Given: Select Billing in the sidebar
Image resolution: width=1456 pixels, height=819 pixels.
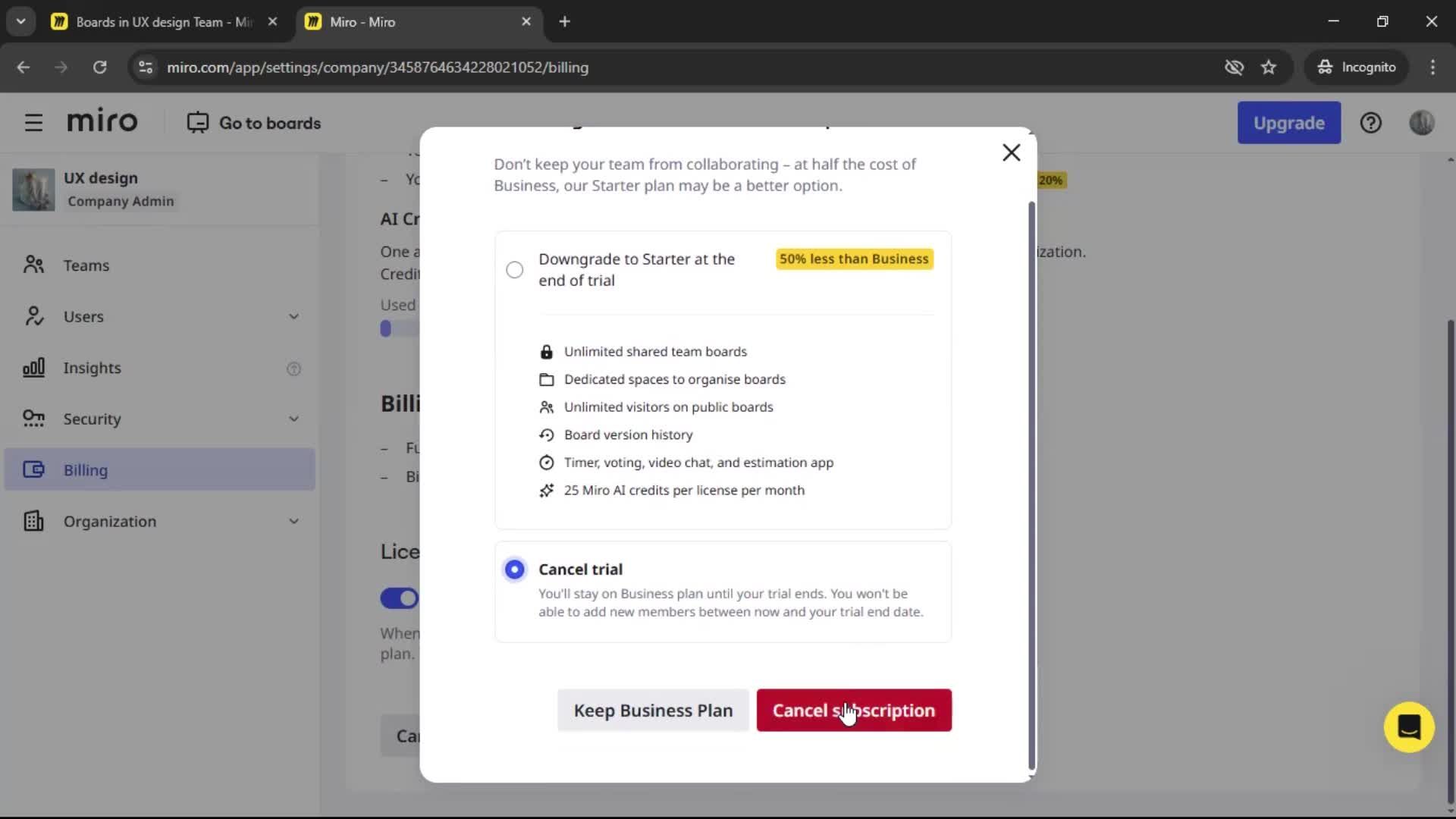Looking at the screenshot, I should click(159, 469).
